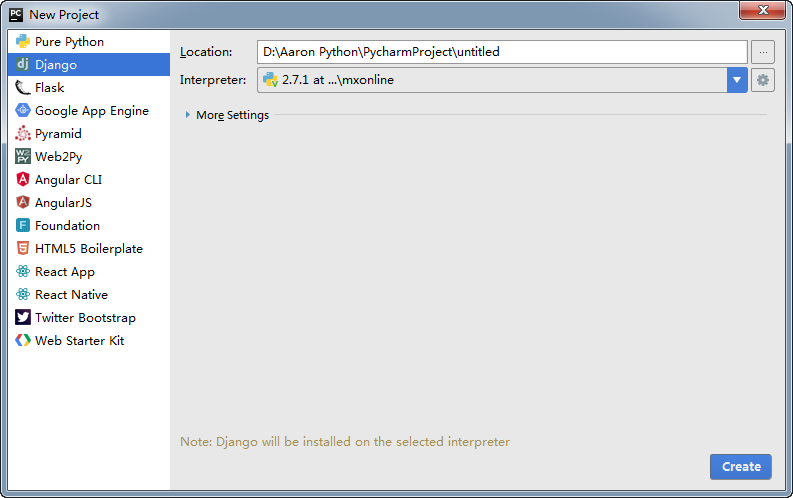
Task: Click the Foundation F icon
Action: 23,225
